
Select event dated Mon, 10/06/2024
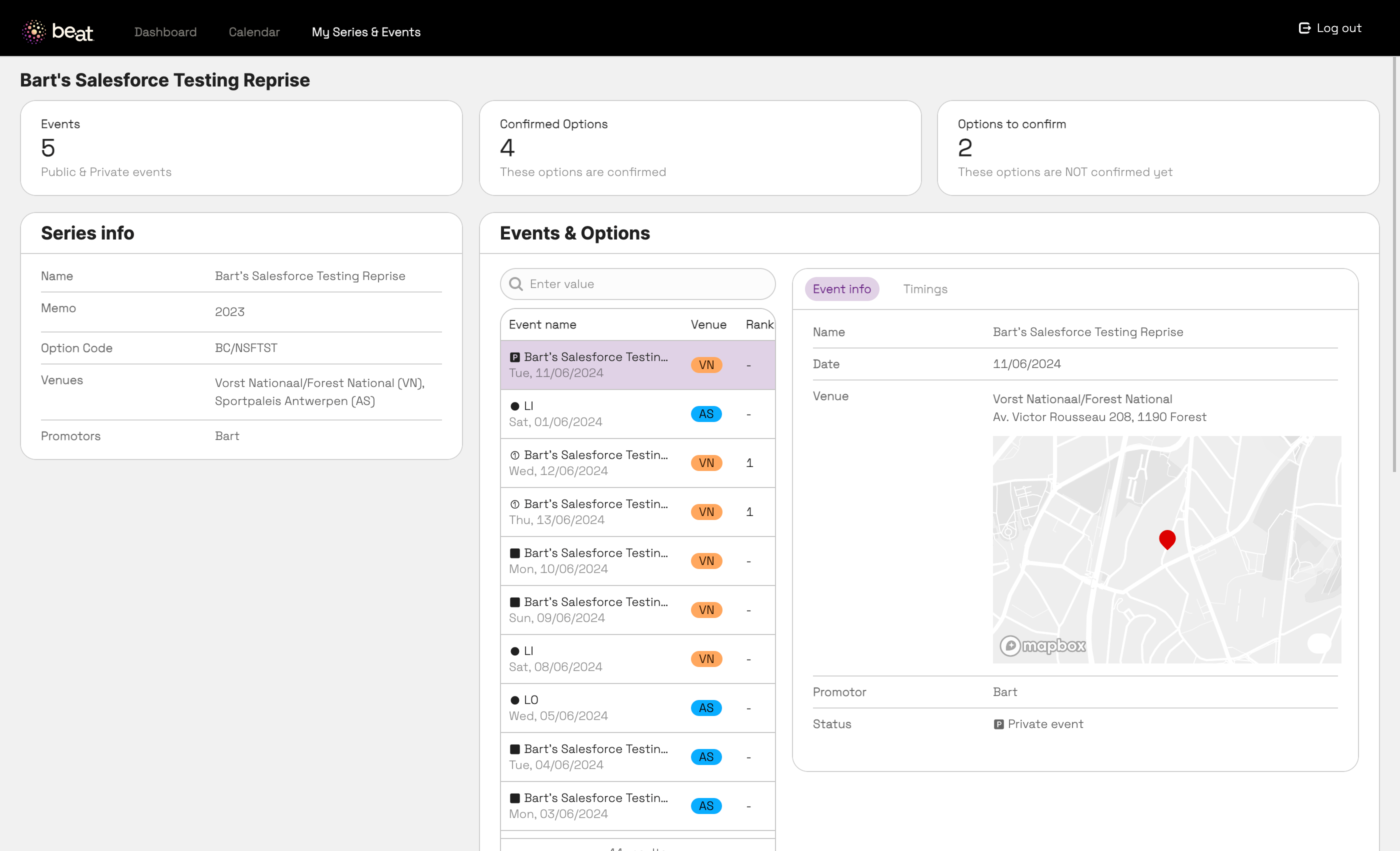(637, 561)
